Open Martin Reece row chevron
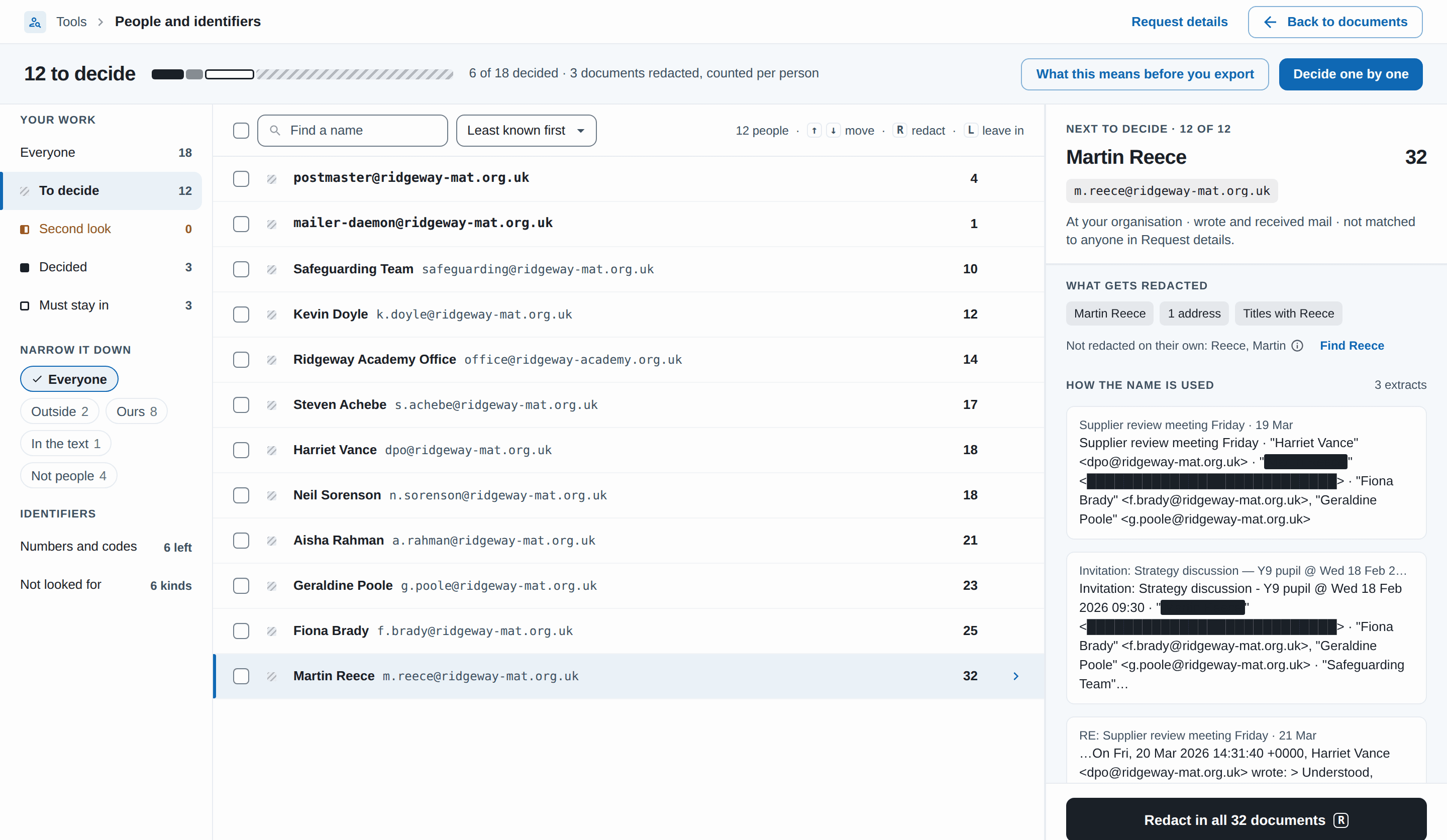 click(1016, 676)
